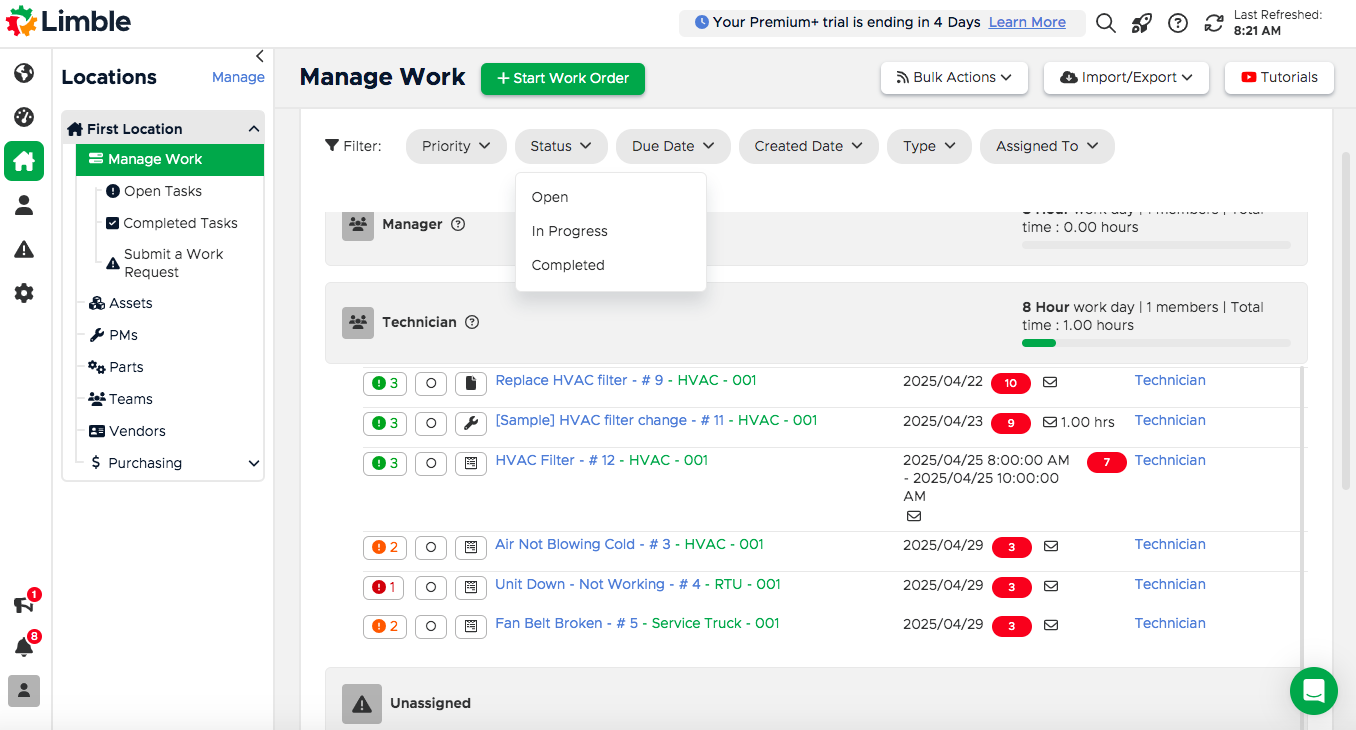The width and height of the screenshot is (1356, 730).
Task: Open the chat bubble in the bottom corner
Action: click(x=1313, y=690)
